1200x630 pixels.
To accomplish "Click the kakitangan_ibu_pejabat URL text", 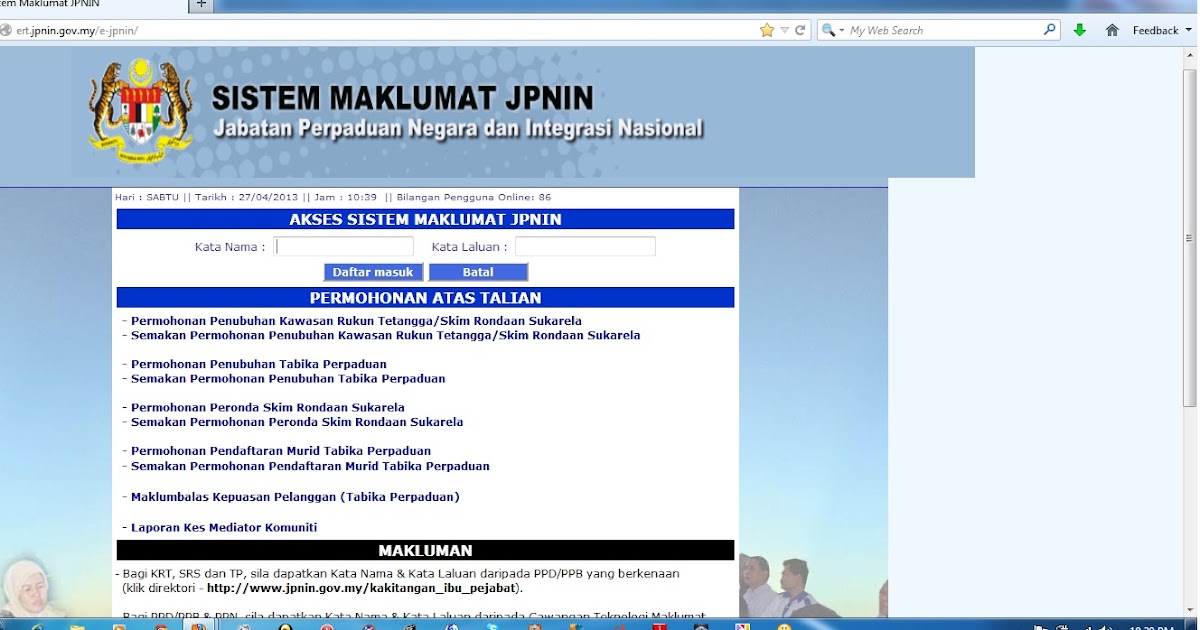I will pyautogui.click(x=361, y=588).
